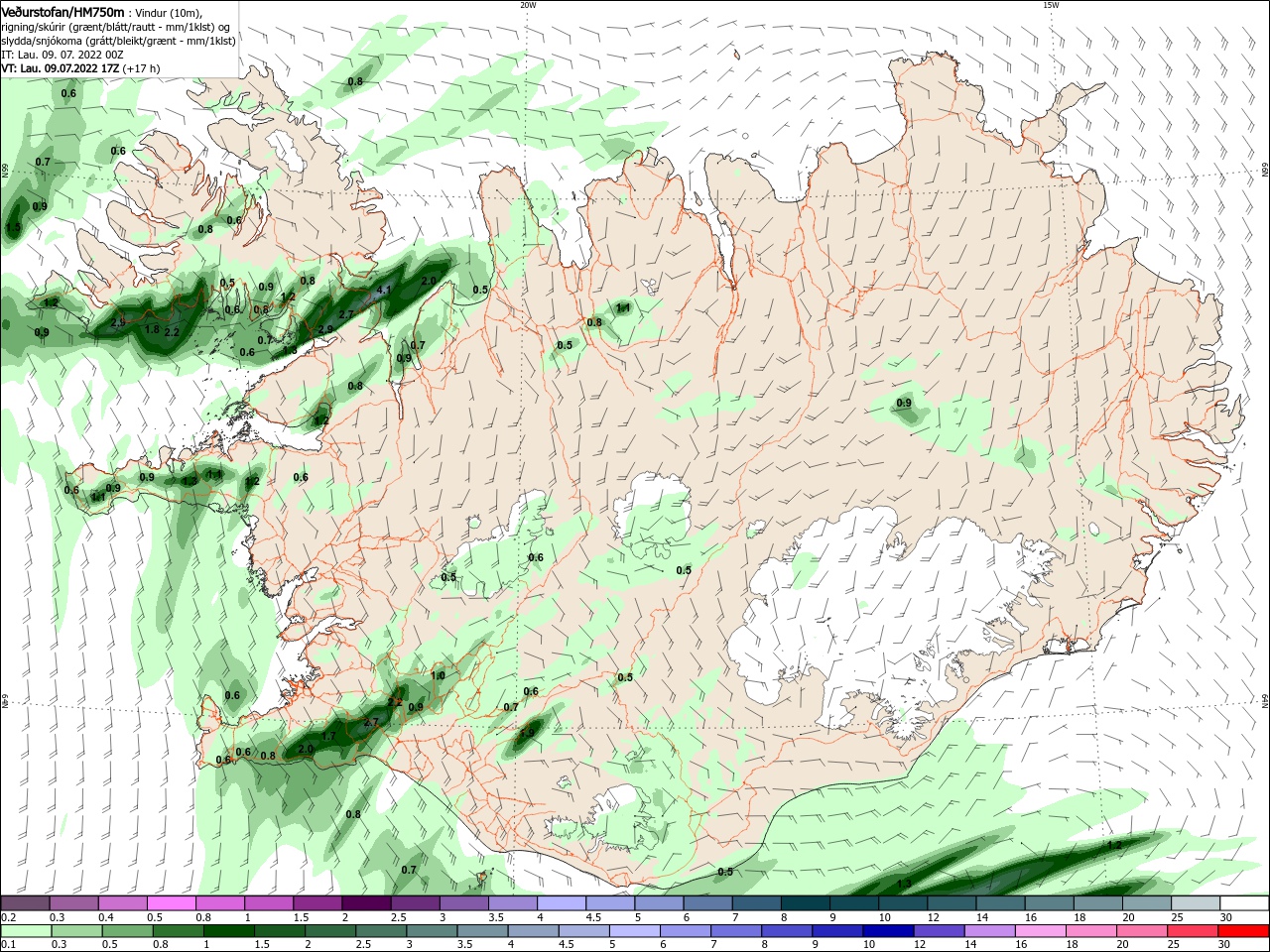Click the dark teal 8 mm snow scale swatch
1270x952 pixels.
(x=806, y=902)
